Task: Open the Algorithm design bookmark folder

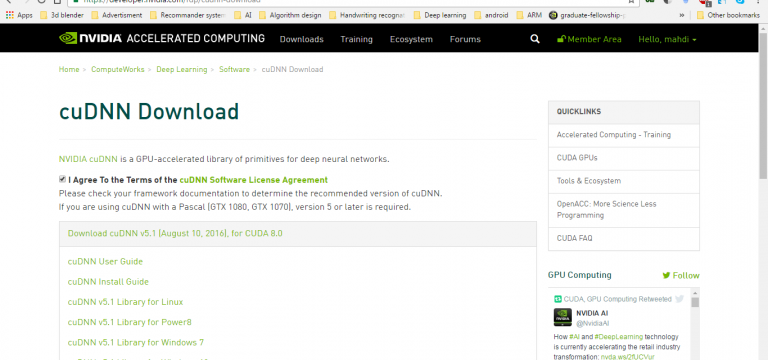Action: point(290,15)
